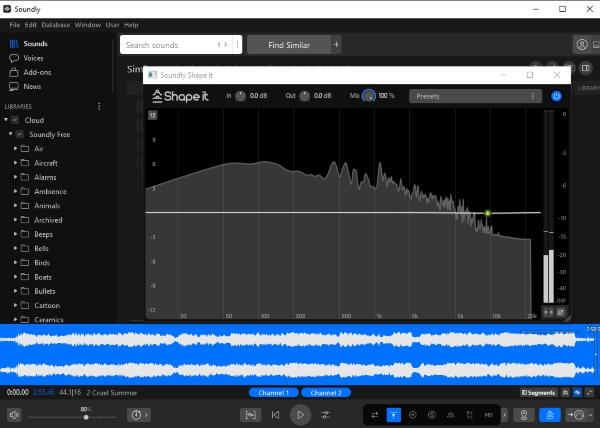Add a new search tab
This screenshot has width=600, height=428.
tap(336, 45)
